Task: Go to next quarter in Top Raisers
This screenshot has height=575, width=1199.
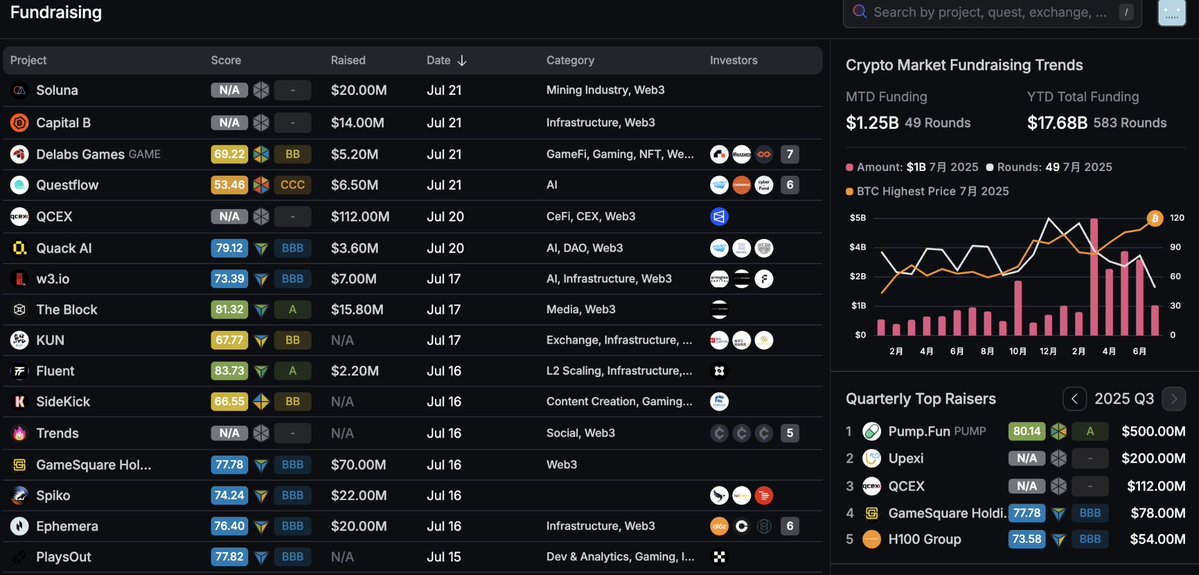Action: coord(1173,398)
